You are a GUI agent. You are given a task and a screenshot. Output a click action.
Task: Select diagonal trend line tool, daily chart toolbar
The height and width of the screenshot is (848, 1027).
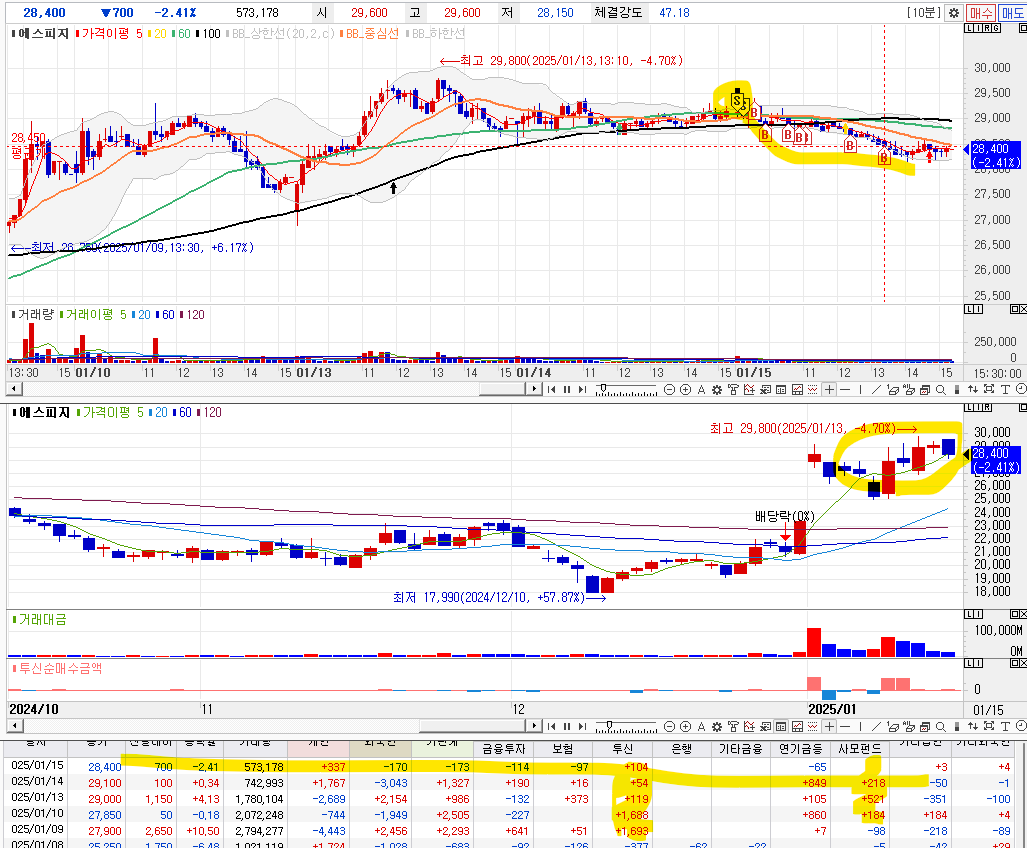876,726
